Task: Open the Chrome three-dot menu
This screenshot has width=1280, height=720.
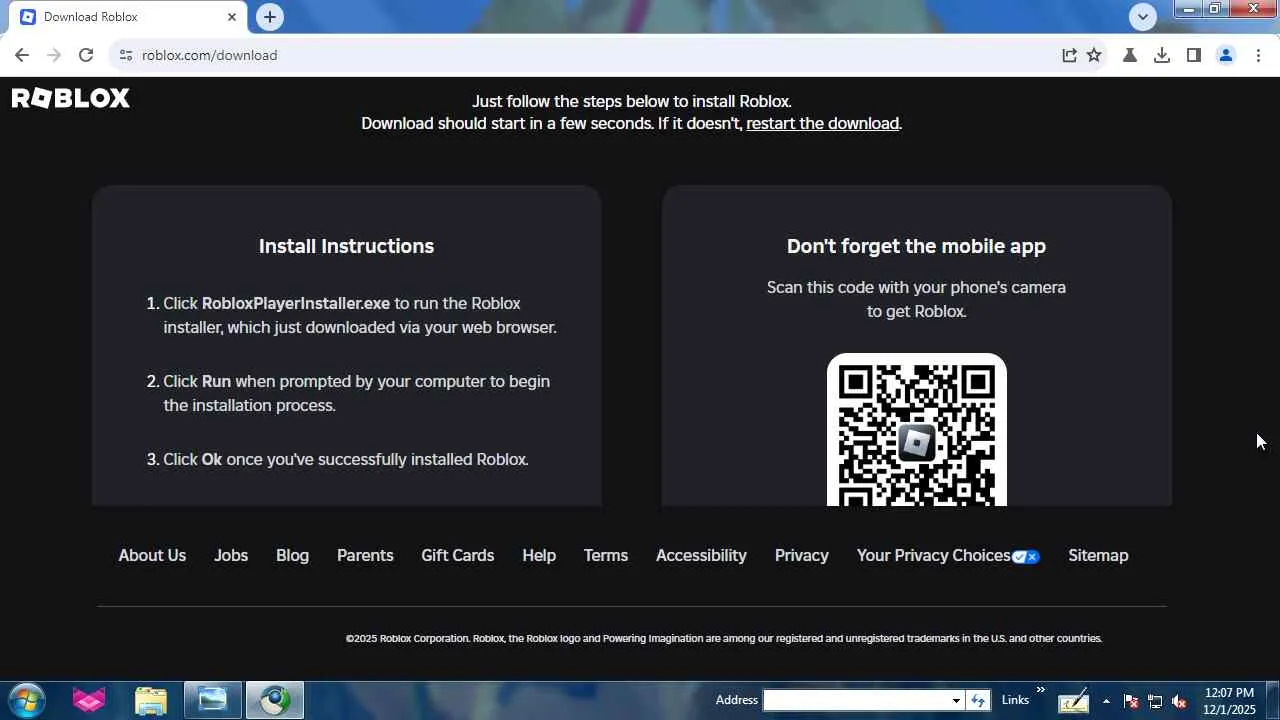Action: 1258,55
